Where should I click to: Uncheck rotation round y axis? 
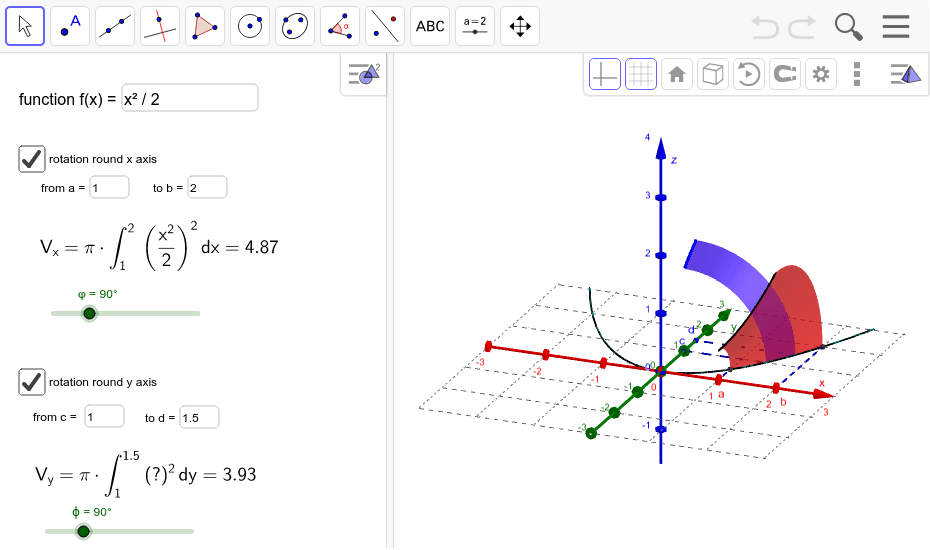tap(31, 382)
